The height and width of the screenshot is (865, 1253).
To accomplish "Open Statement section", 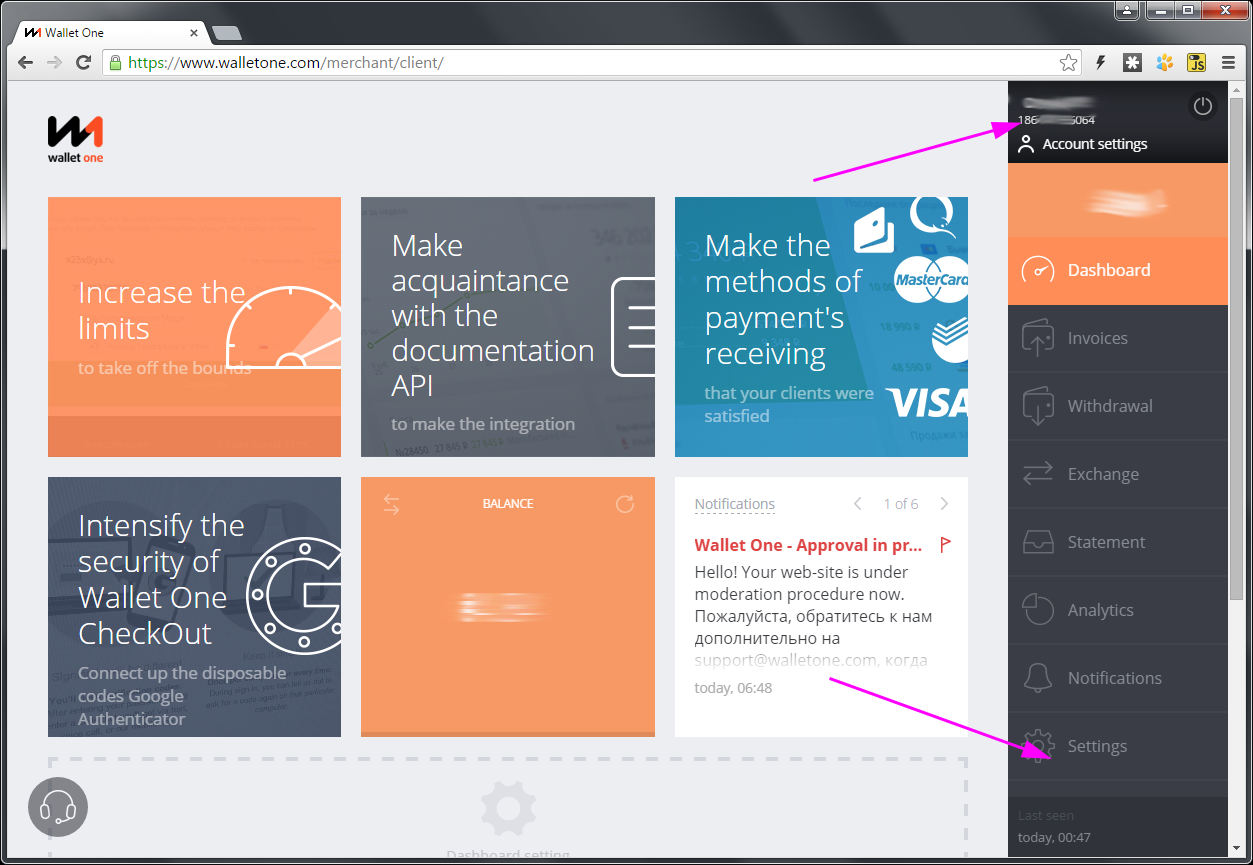I will click(1117, 542).
